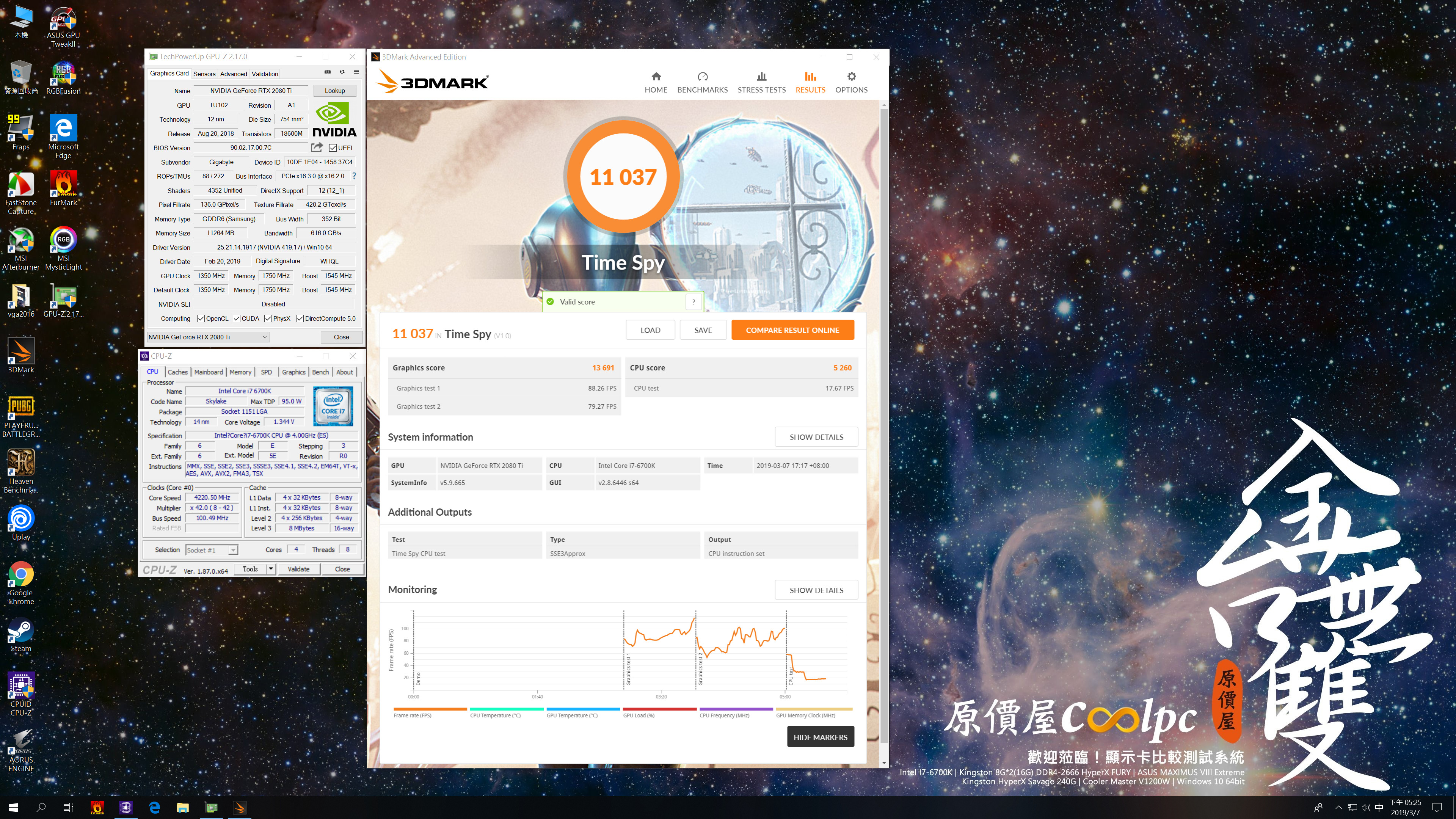Toggle CUDA checkbox
This screenshot has width=1456, height=819.
236,319
